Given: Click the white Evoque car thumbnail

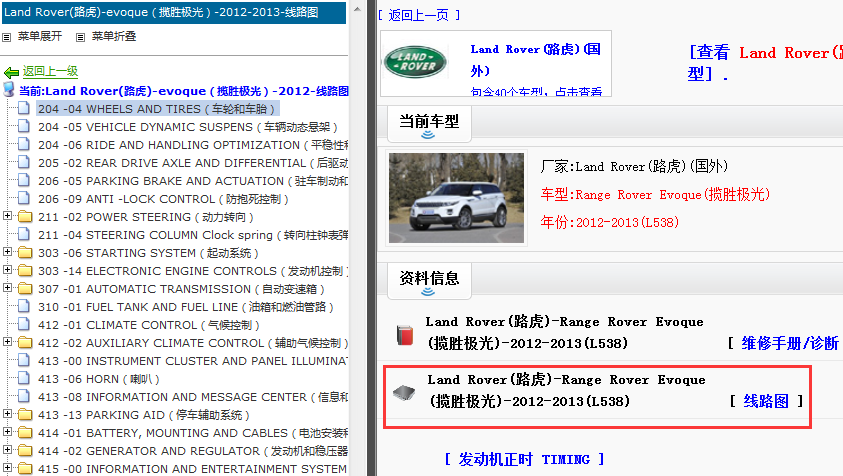Looking at the screenshot, I should click(x=456, y=198).
